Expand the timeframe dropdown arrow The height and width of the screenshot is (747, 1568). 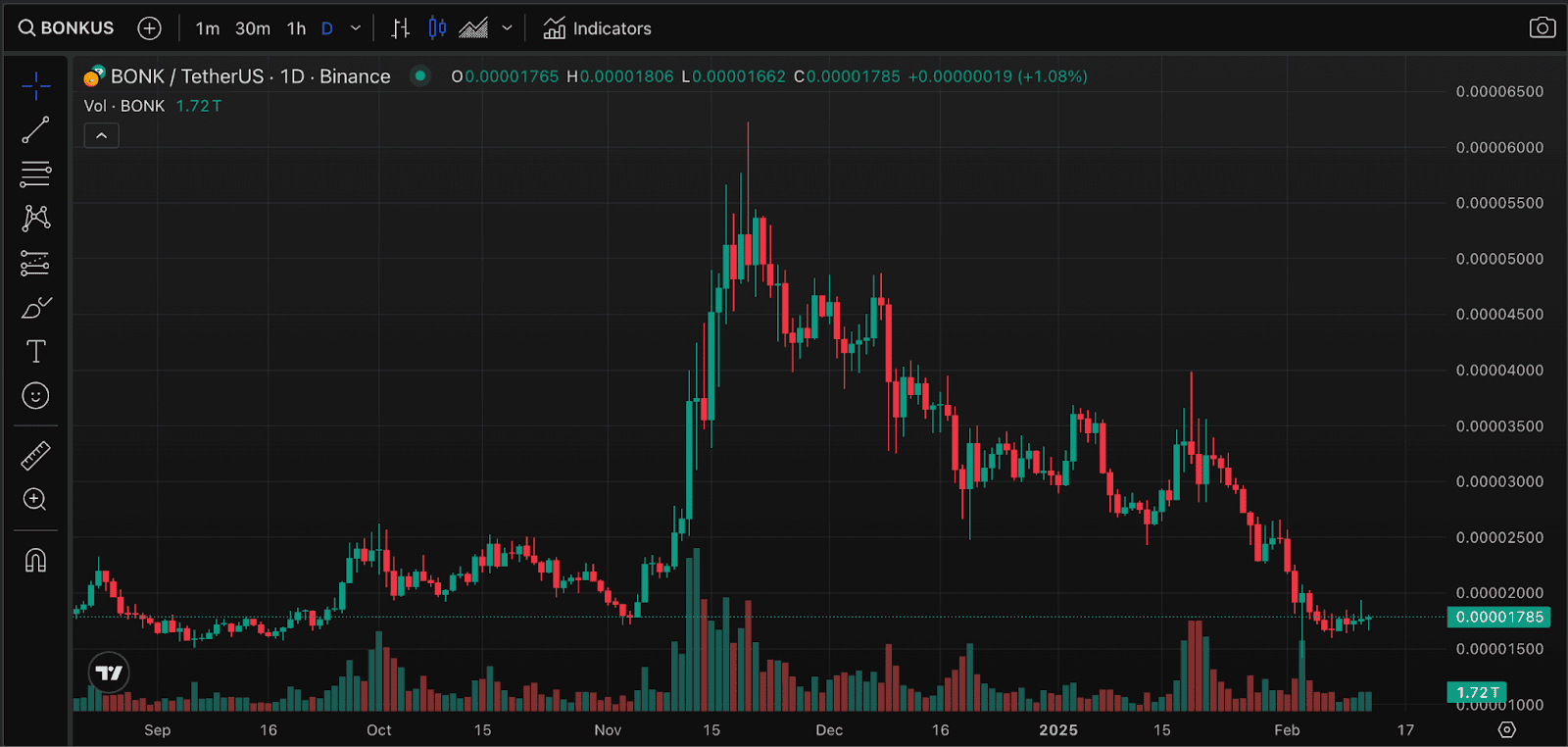click(x=356, y=28)
